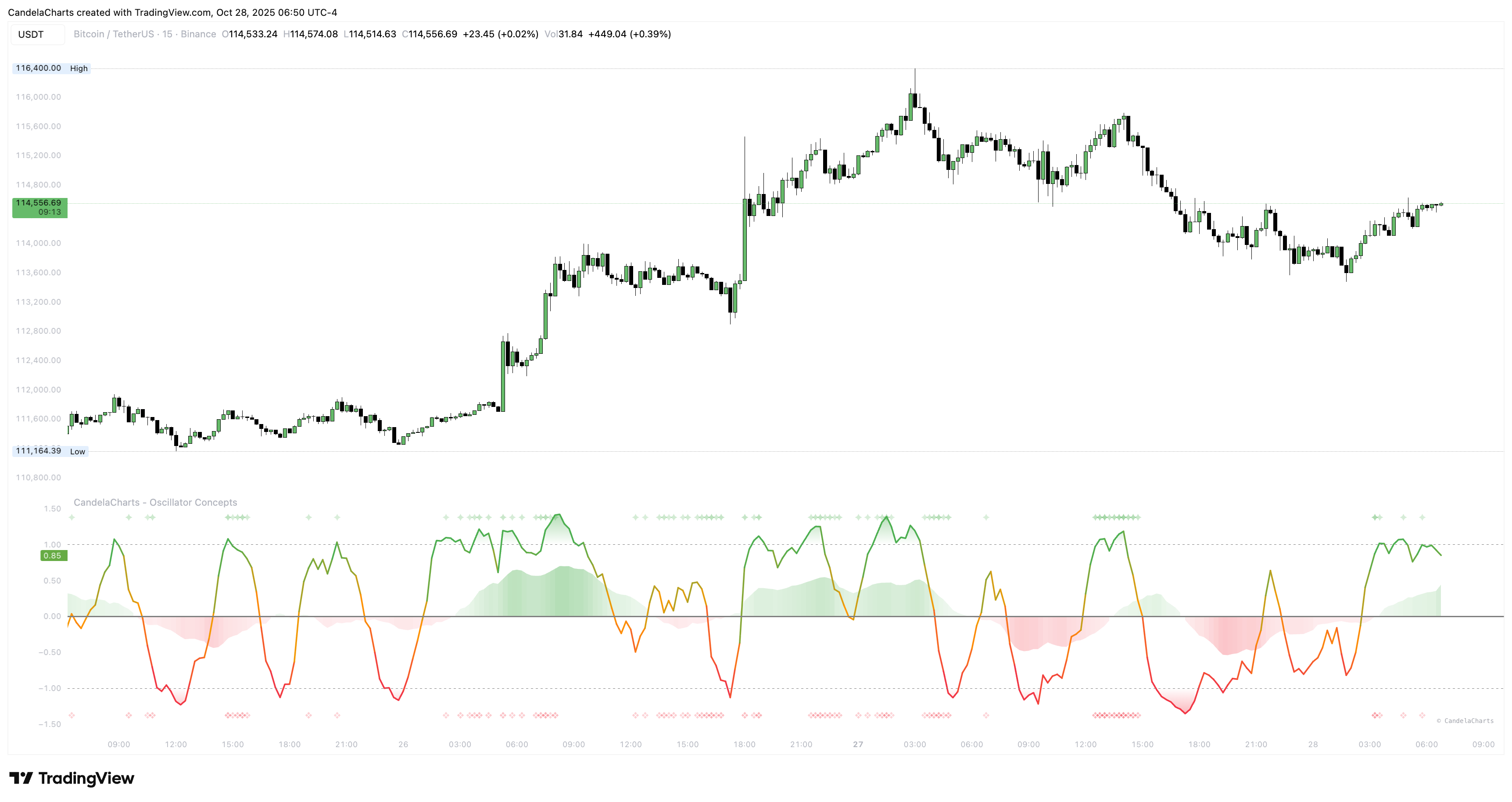
Task: Click the 28 date marker on time axis
Action: (x=1313, y=744)
